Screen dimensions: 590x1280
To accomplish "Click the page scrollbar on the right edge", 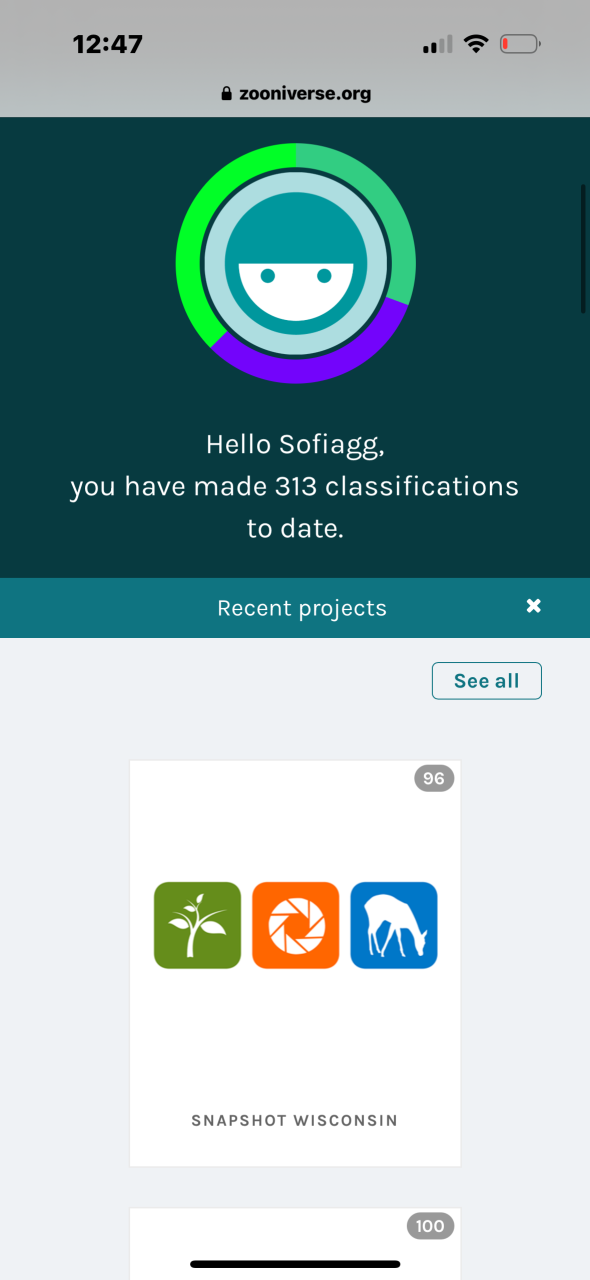I will tap(583, 250).
